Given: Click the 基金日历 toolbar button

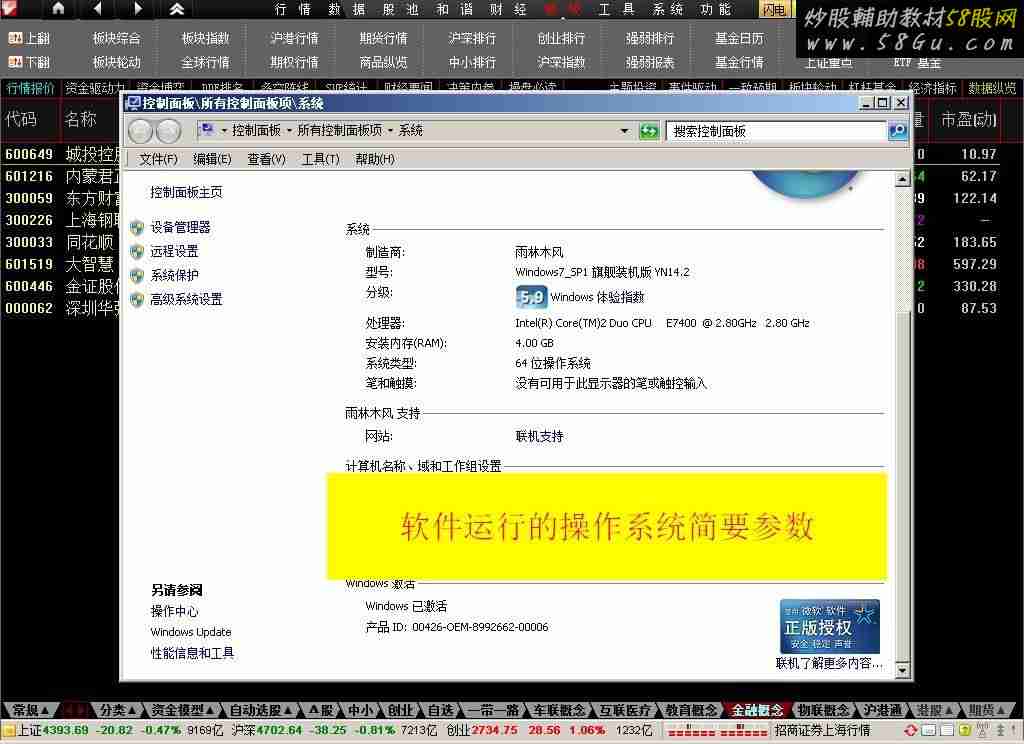Looking at the screenshot, I should tap(739, 39).
